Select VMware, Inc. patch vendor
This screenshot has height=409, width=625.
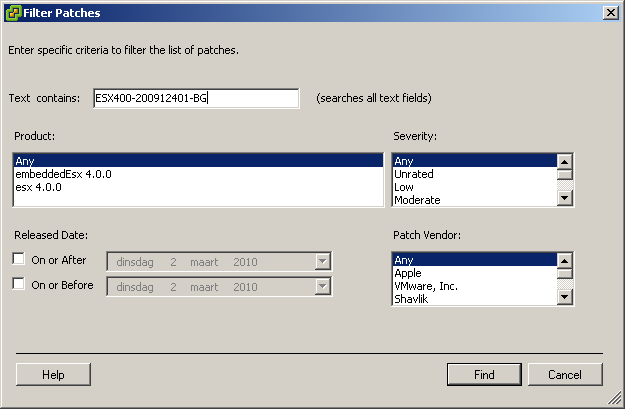pyautogui.click(x=474, y=285)
